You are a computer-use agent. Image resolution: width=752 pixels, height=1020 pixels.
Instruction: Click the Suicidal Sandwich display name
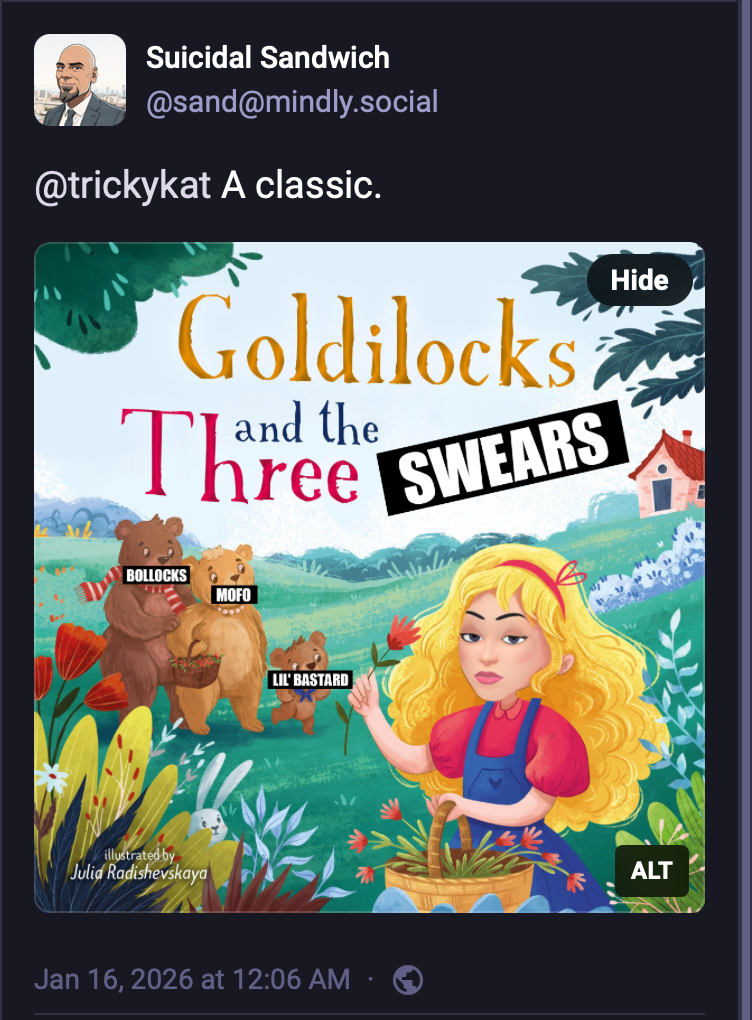pyautogui.click(x=268, y=58)
